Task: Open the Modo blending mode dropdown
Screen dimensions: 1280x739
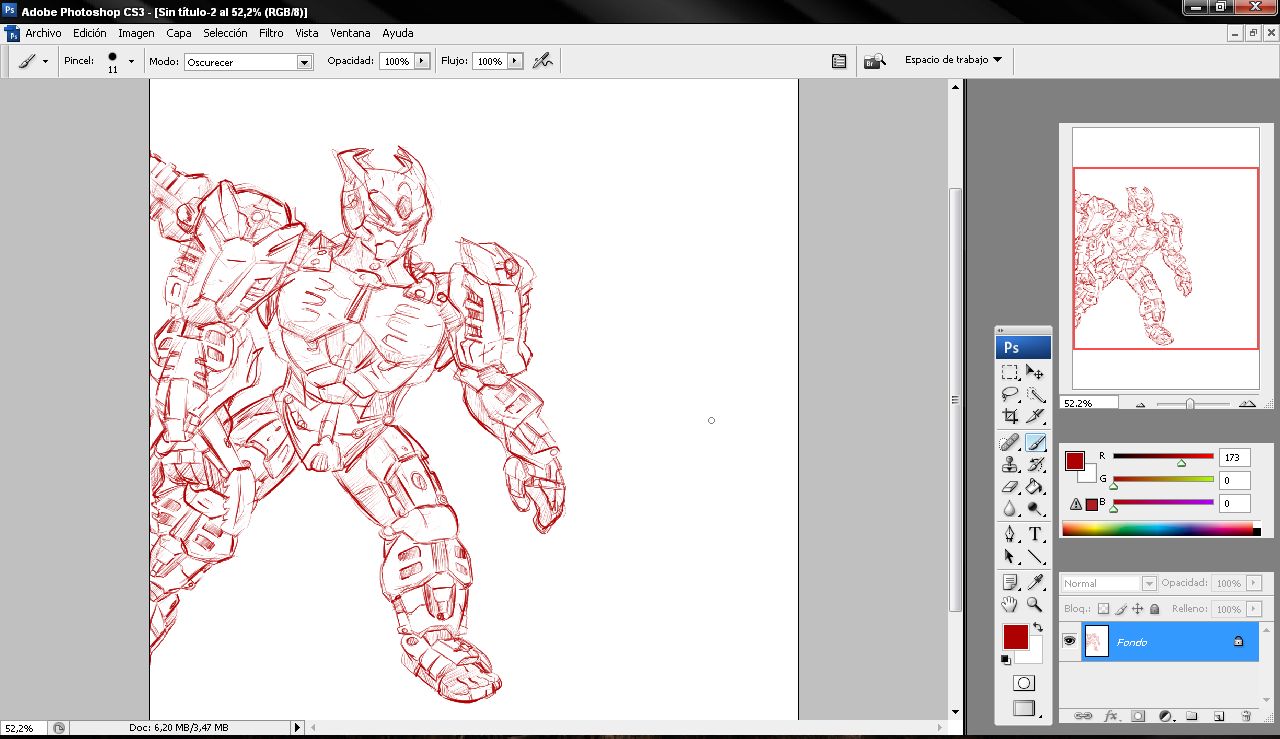Action: 304,62
